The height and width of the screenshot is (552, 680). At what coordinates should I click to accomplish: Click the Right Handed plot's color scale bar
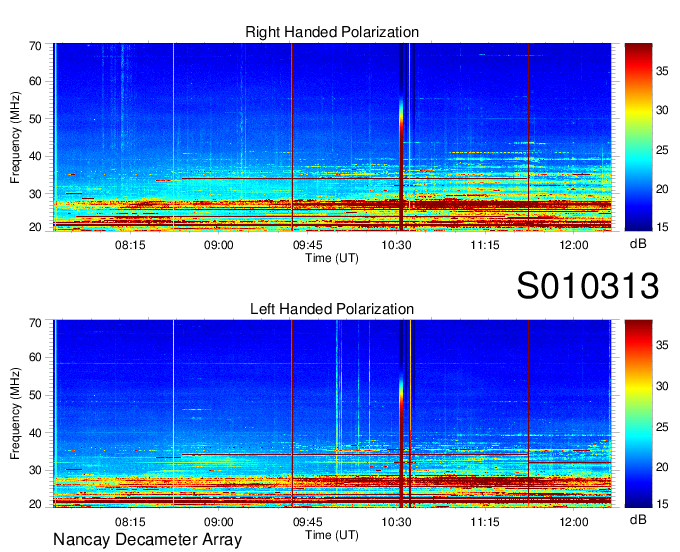click(638, 137)
